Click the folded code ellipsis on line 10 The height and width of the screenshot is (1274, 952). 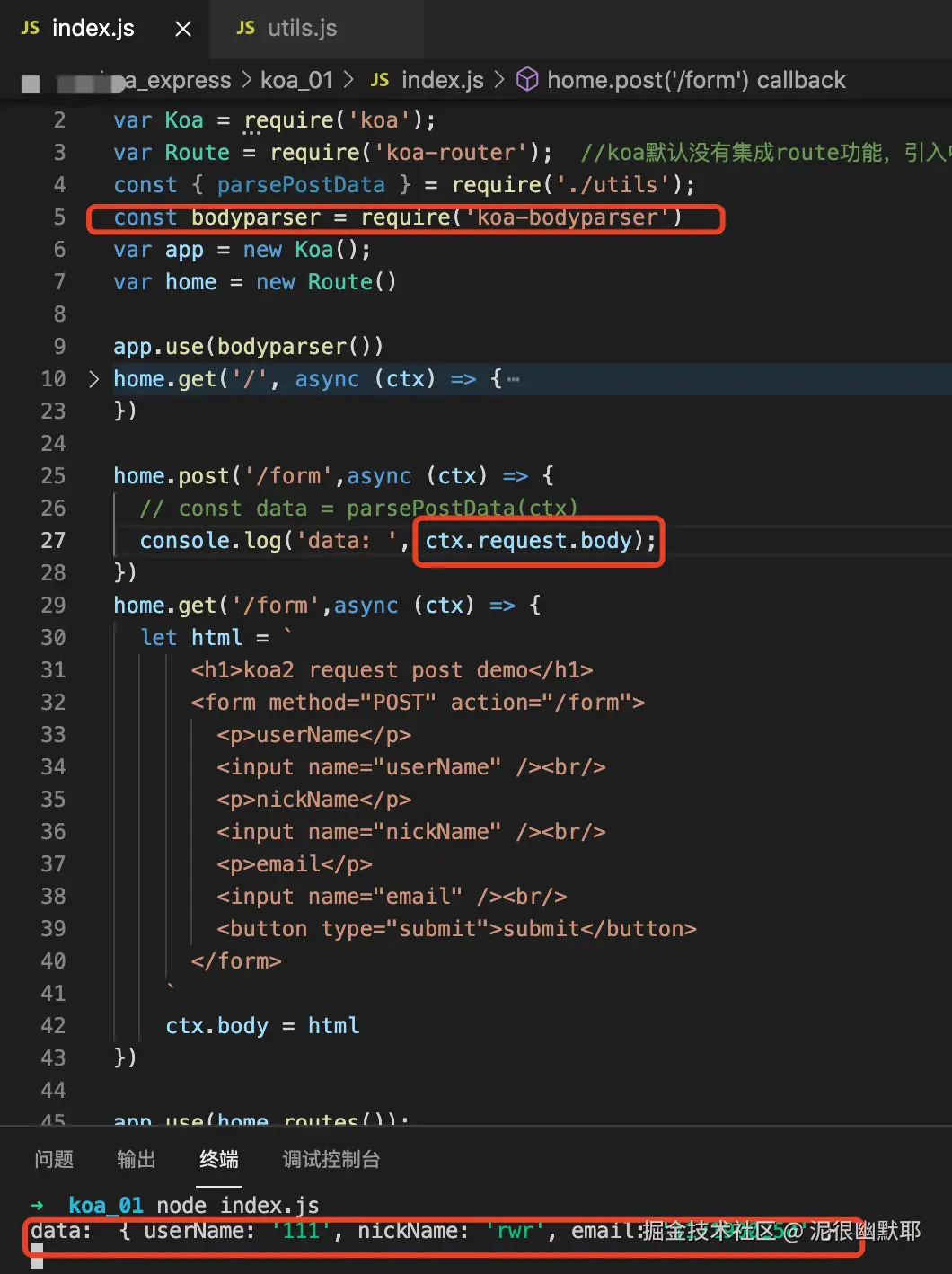[x=513, y=379]
